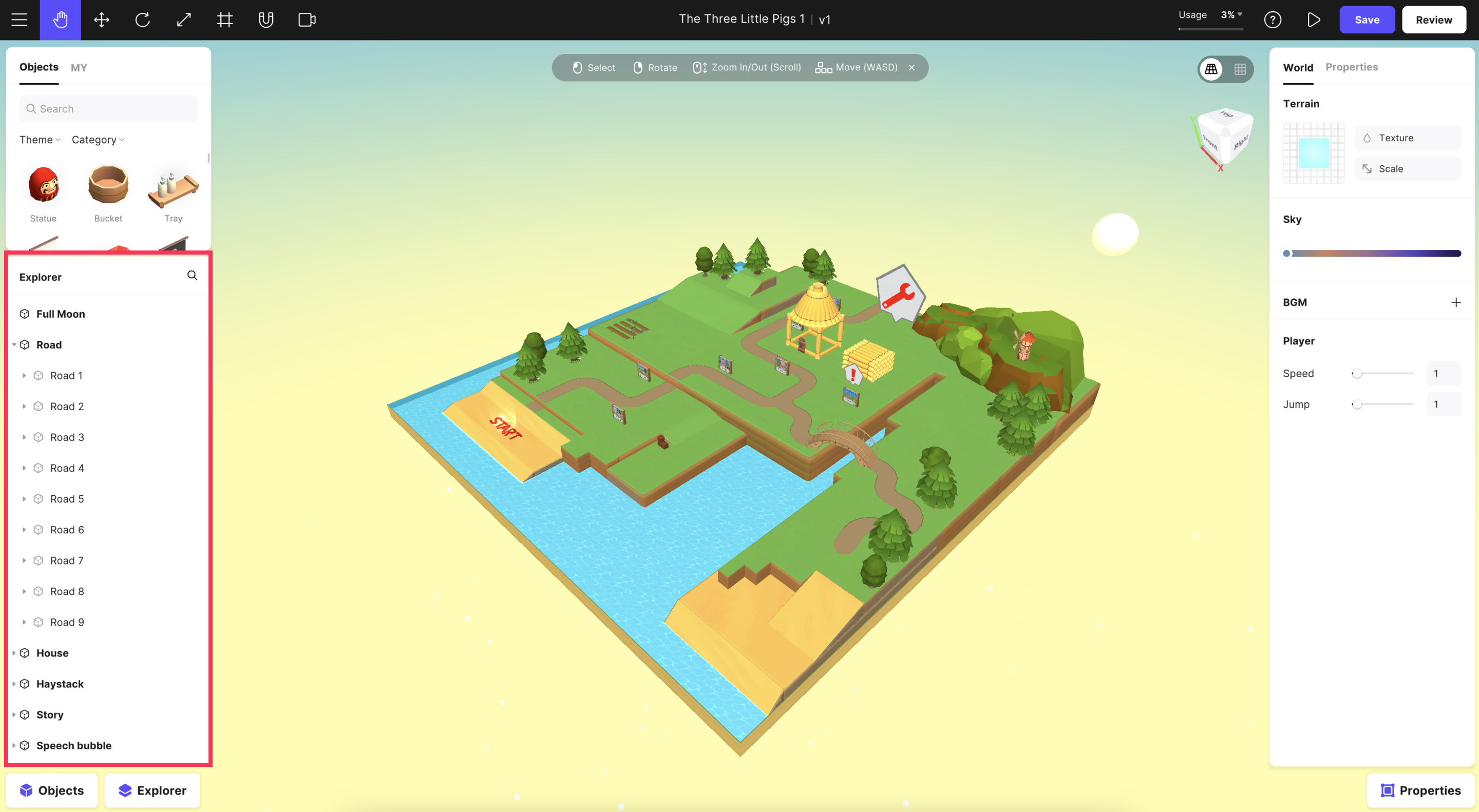
Task: Switch to flat grid view toggle
Action: pos(1240,69)
